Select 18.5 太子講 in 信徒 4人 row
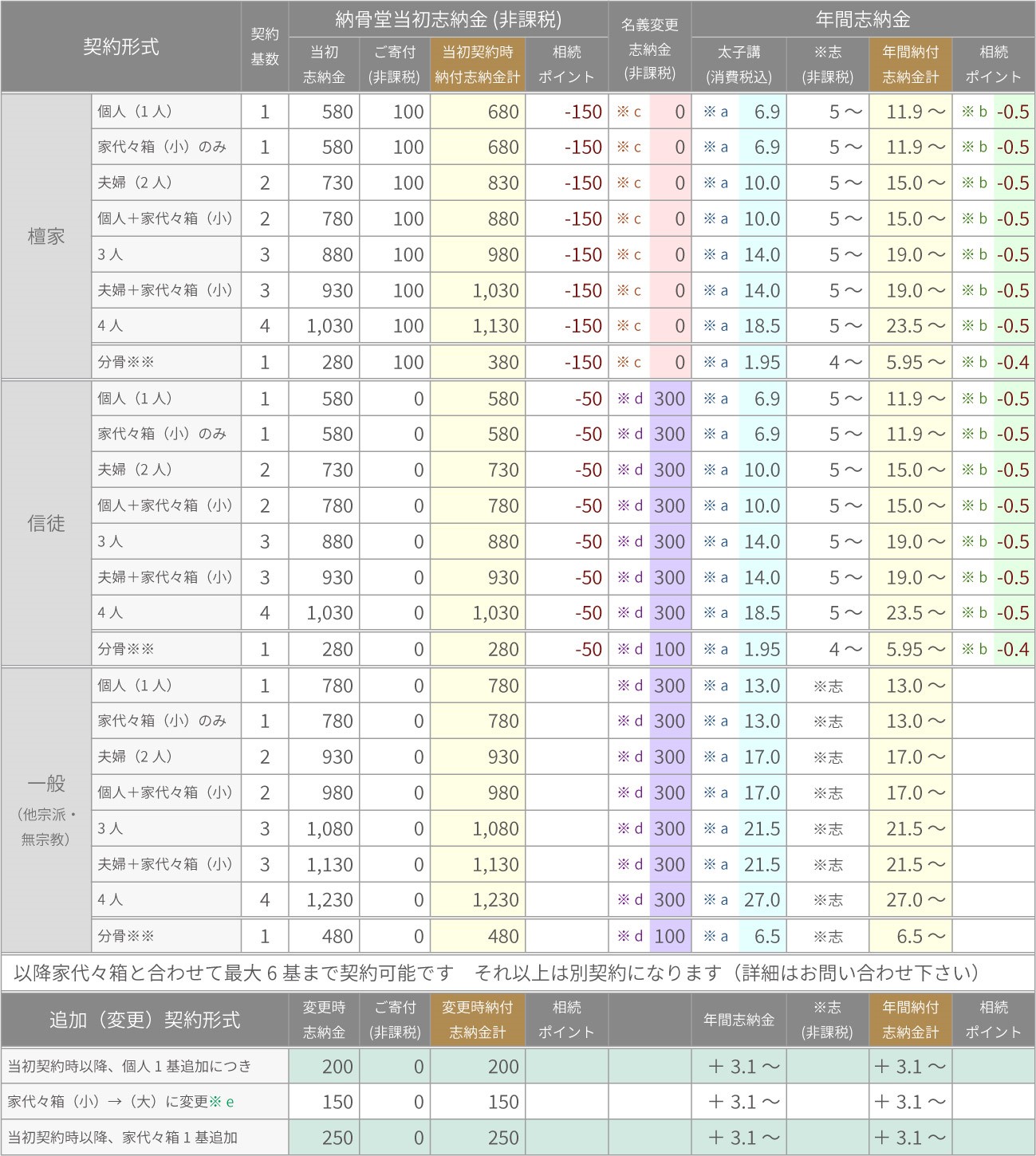1036x1156 pixels. tap(762, 613)
